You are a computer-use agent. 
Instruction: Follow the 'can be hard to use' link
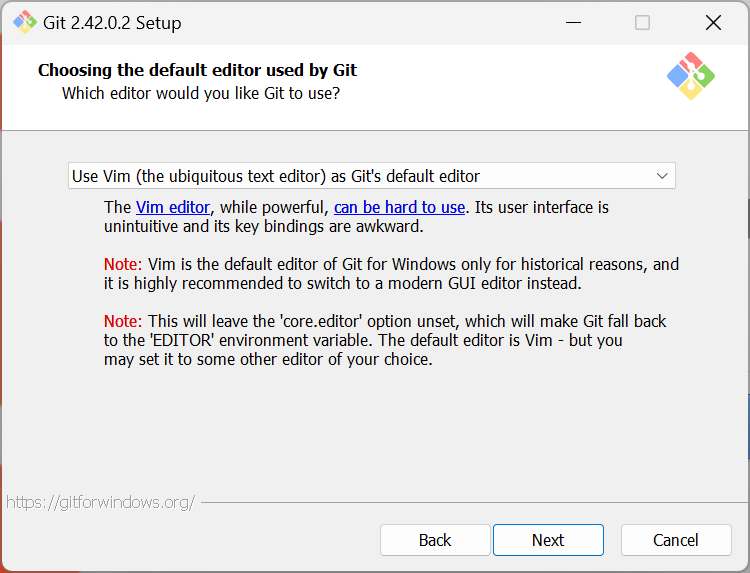point(399,207)
